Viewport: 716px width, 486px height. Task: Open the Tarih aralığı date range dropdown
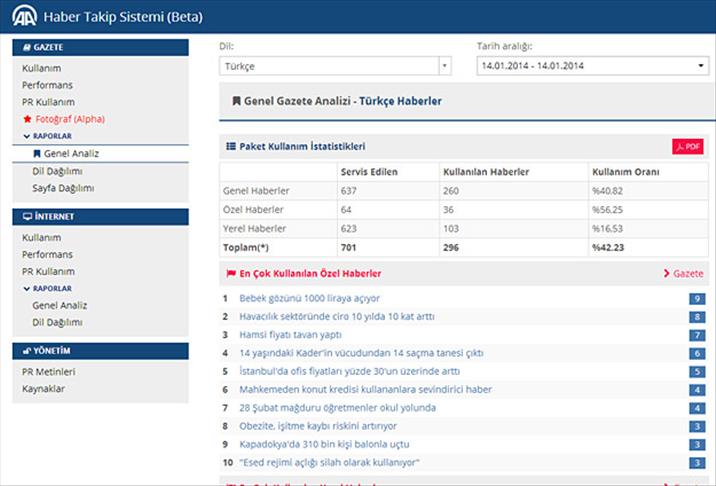[592, 66]
